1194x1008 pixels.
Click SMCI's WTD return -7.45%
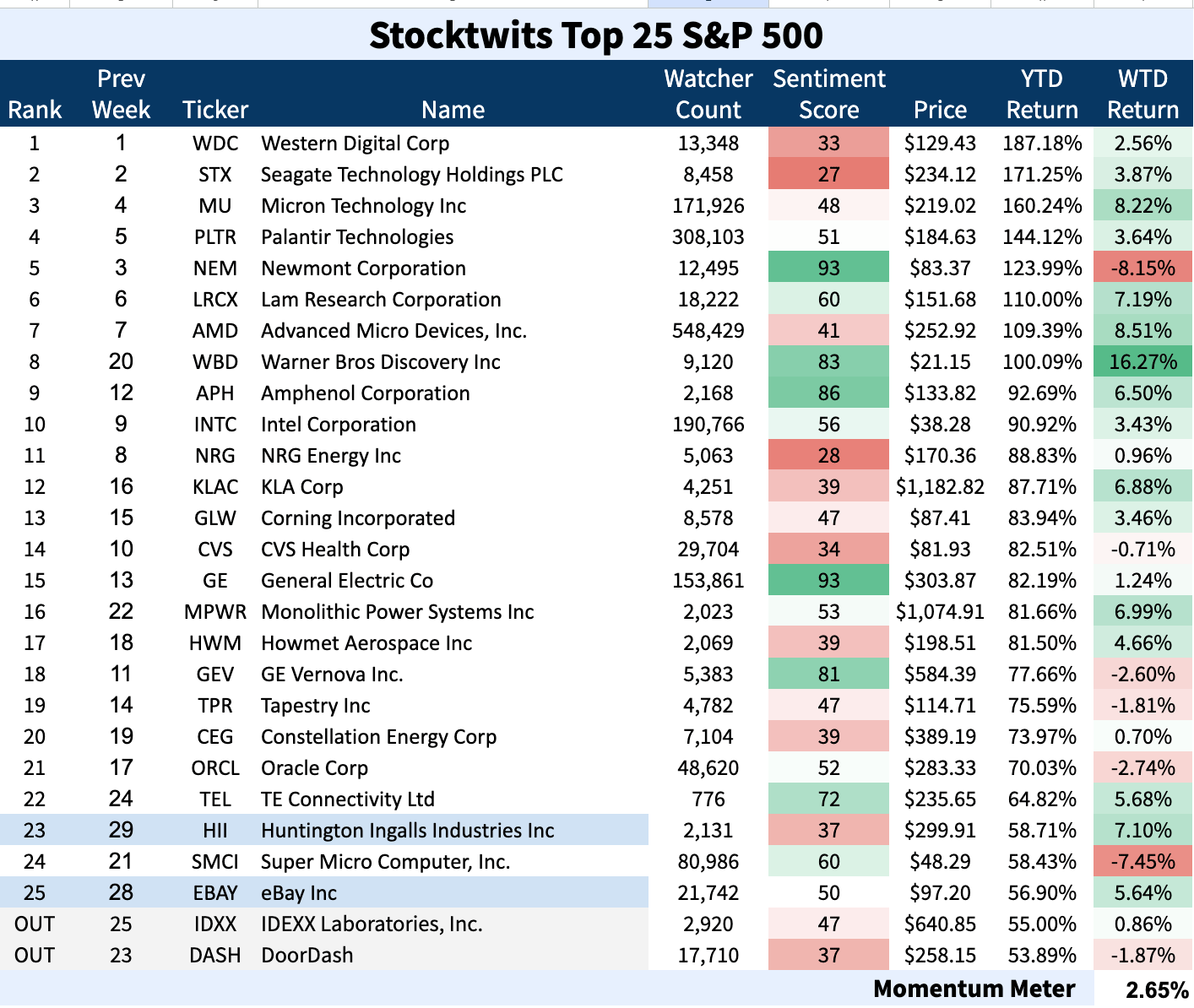click(1143, 862)
